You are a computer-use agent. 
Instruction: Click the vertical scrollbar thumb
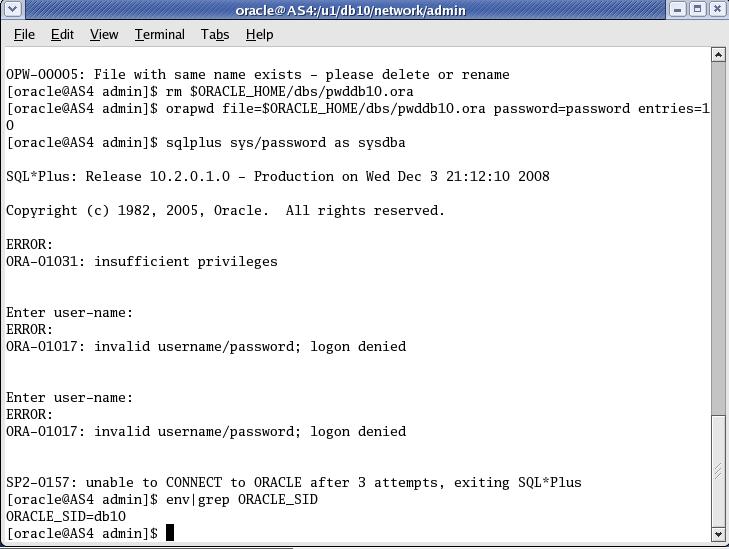point(719,468)
